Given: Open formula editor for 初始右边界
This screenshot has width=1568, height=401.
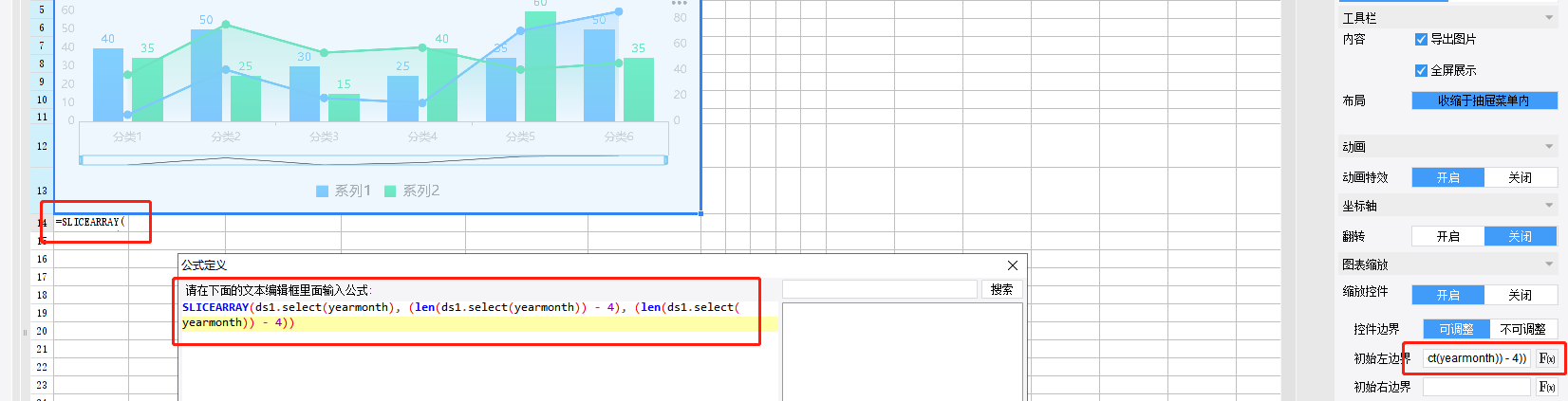Looking at the screenshot, I should [x=1546, y=387].
